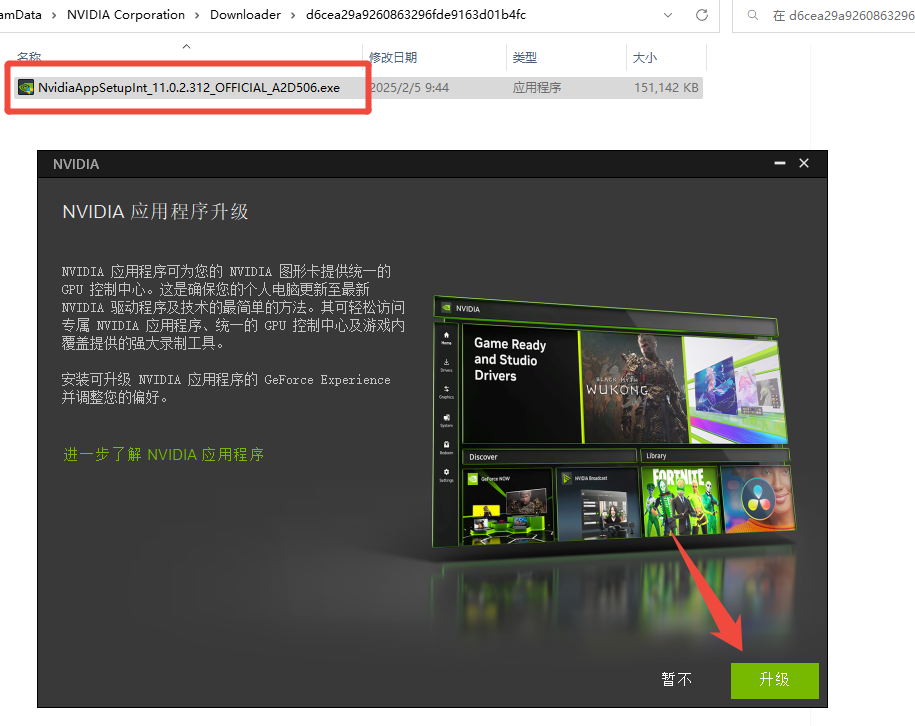This screenshot has height=726, width=915.
Task: Click the 151,142 KB size cell
Action: 666,88
